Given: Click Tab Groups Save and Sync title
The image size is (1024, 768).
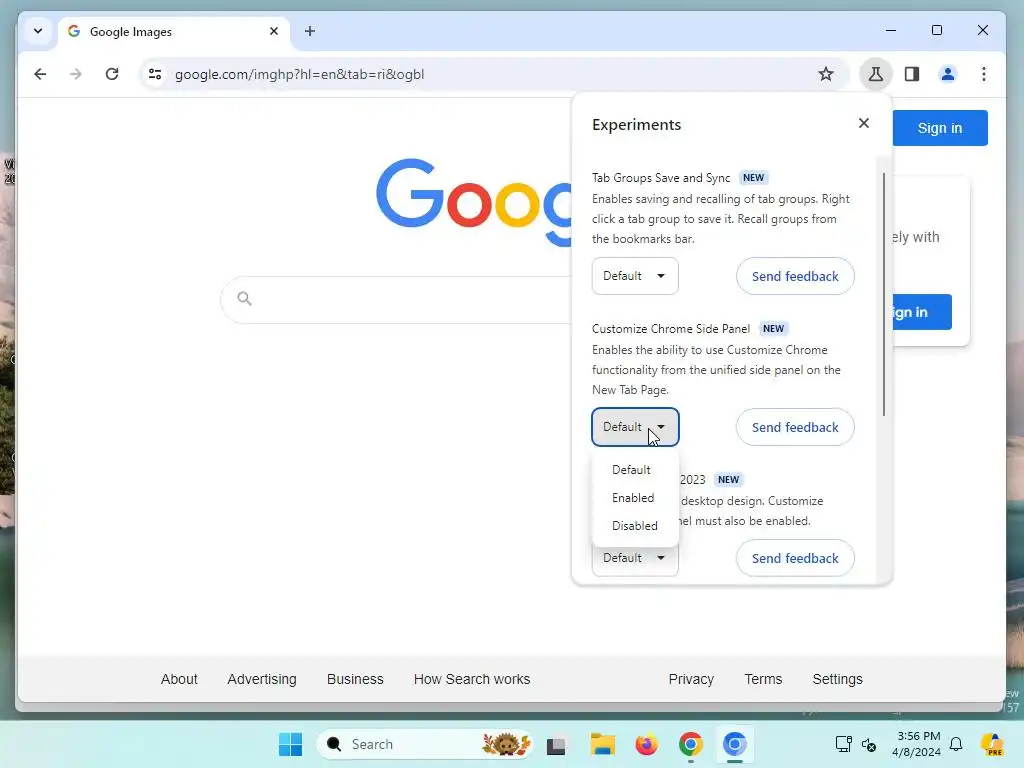Looking at the screenshot, I should point(661,178).
